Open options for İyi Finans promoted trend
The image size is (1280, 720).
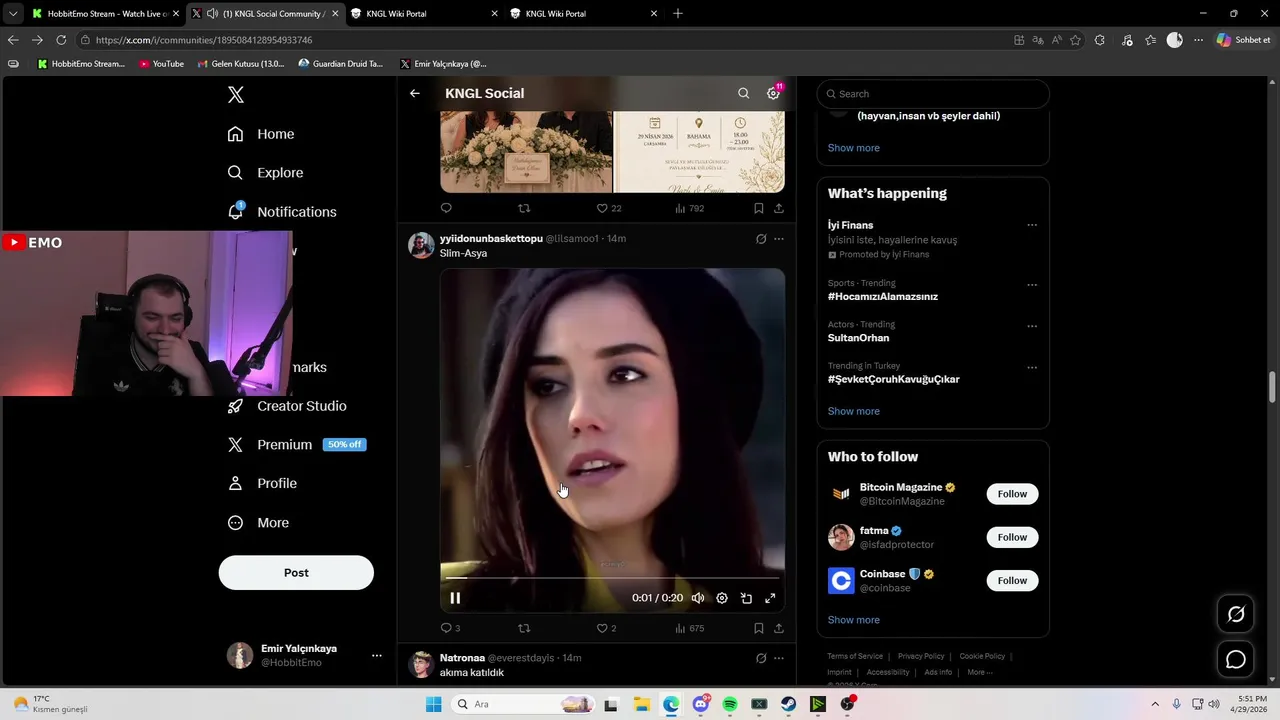pos(1032,225)
